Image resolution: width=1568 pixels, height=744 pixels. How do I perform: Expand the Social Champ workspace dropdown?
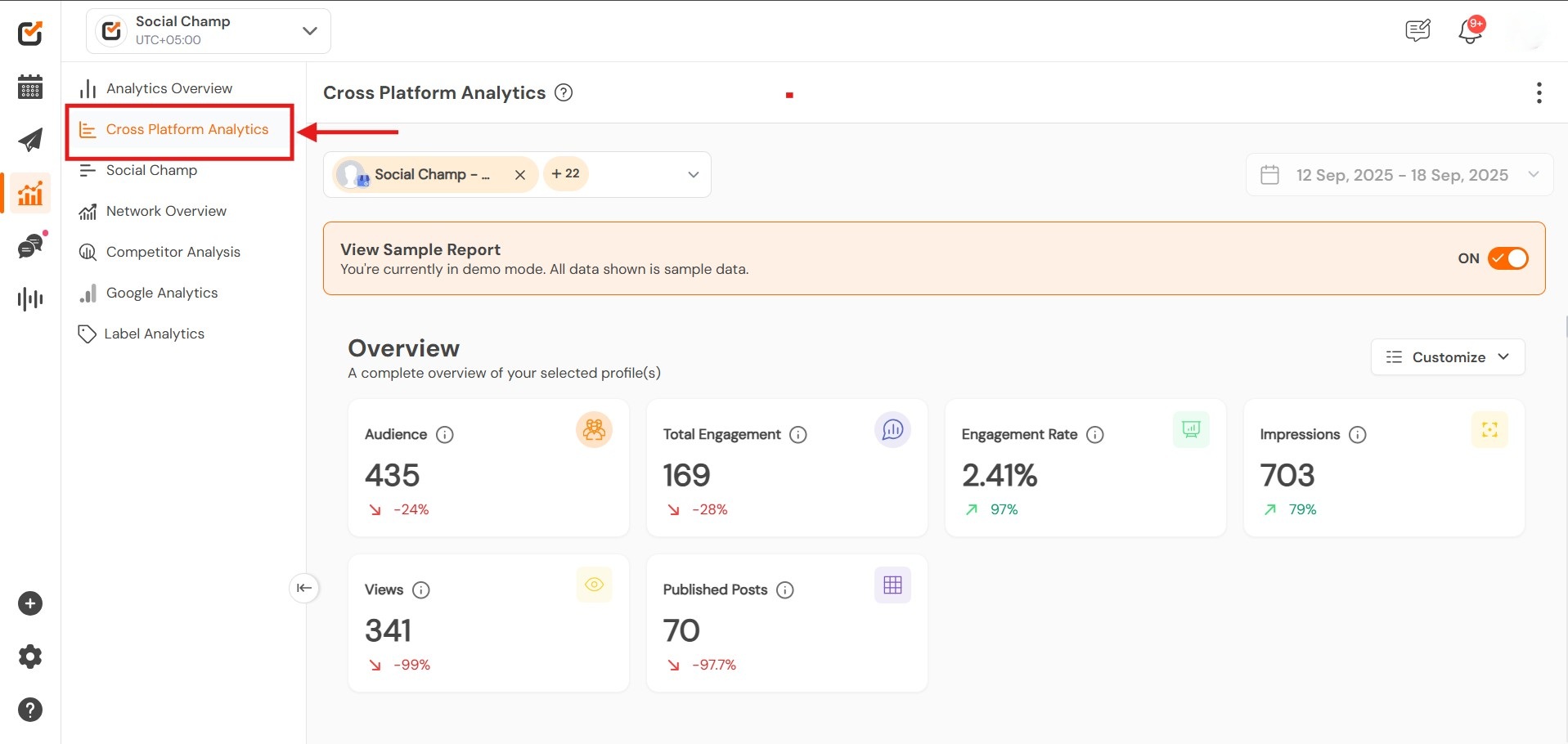[209, 31]
